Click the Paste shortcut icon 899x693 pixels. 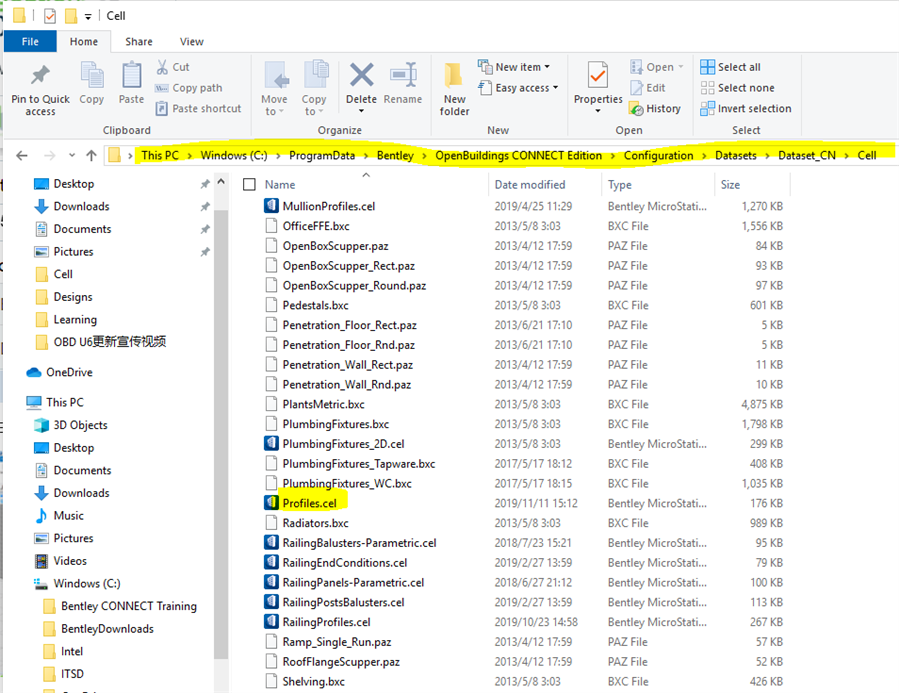tap(162, 108)
